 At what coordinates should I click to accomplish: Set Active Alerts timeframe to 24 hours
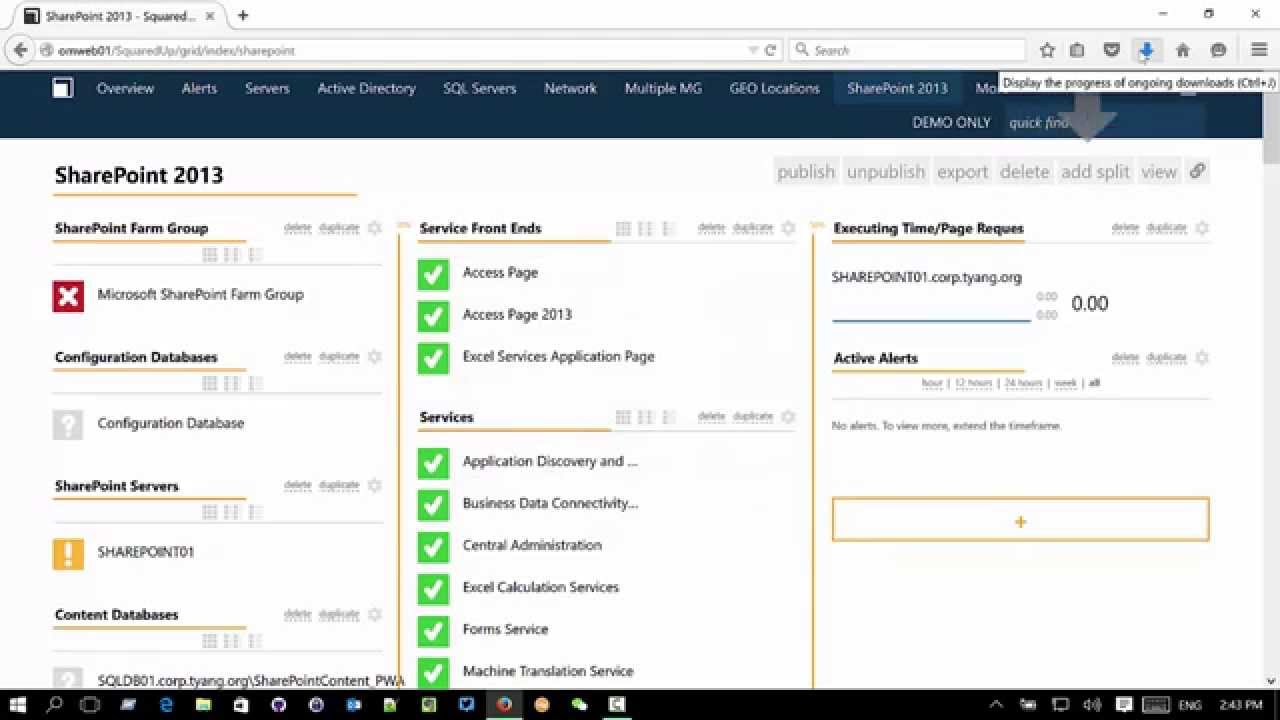pos(1023,383)
